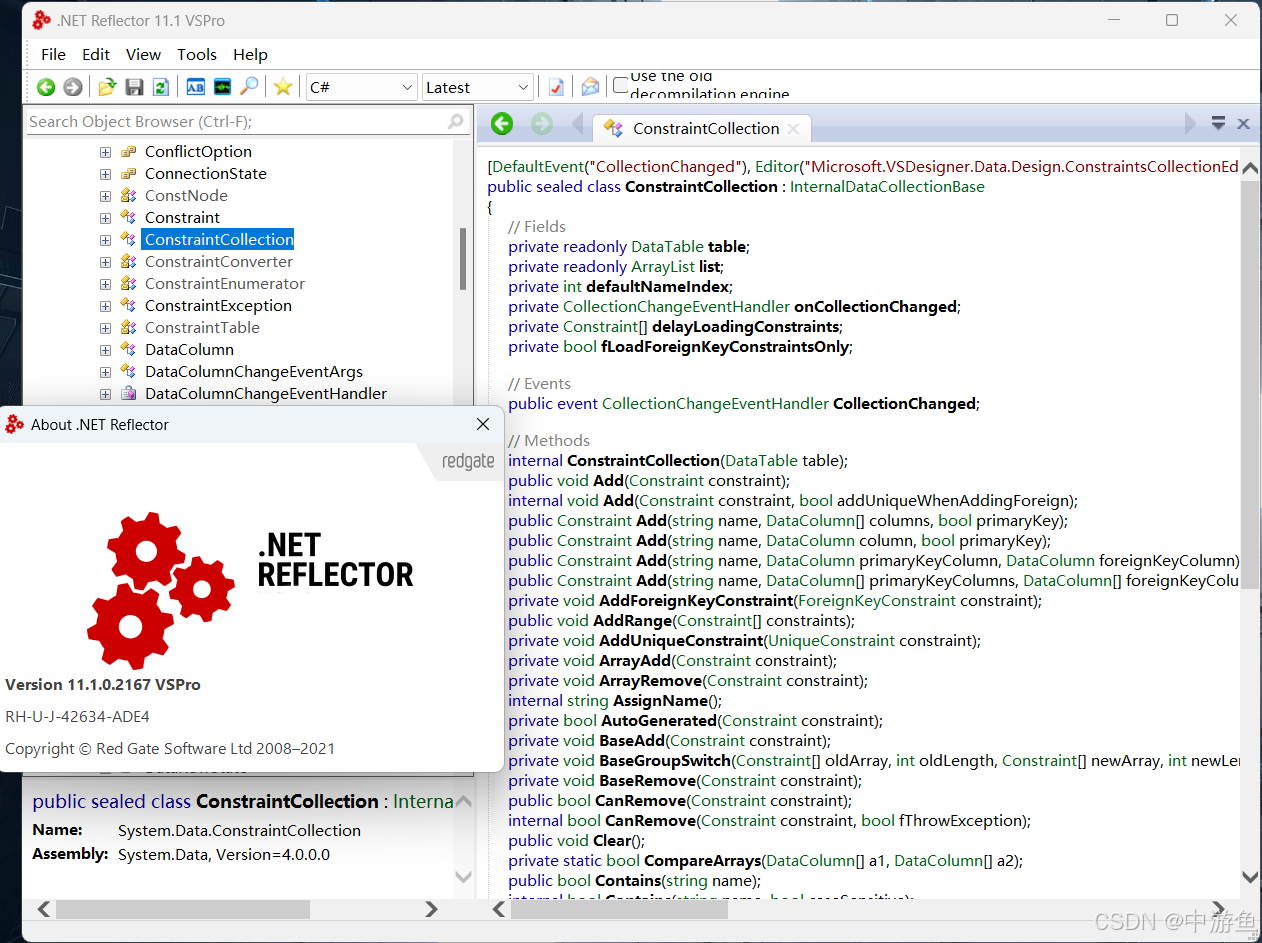Viewport: 1262px width, 943px height.
Task: Select the ConstraintCollection tab
Action: coord(701,129)
